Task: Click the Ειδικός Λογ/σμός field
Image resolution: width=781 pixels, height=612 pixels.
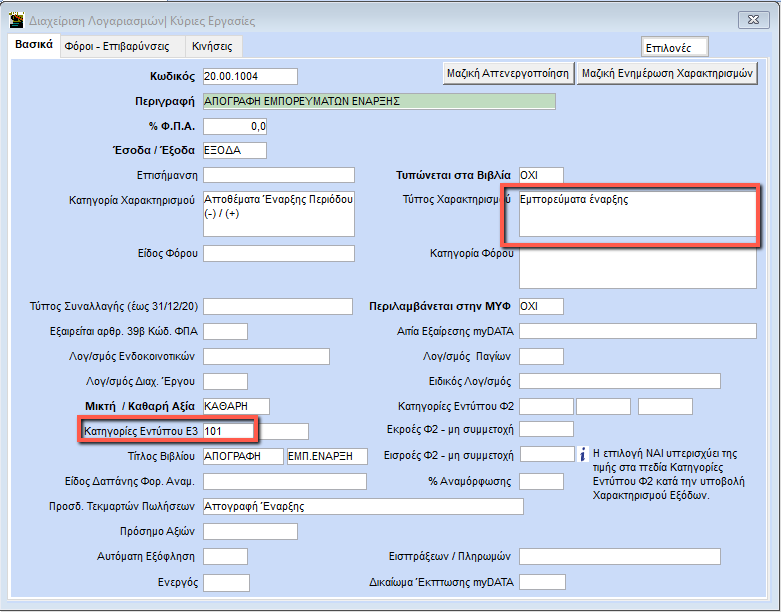Action: coord(620,381)
